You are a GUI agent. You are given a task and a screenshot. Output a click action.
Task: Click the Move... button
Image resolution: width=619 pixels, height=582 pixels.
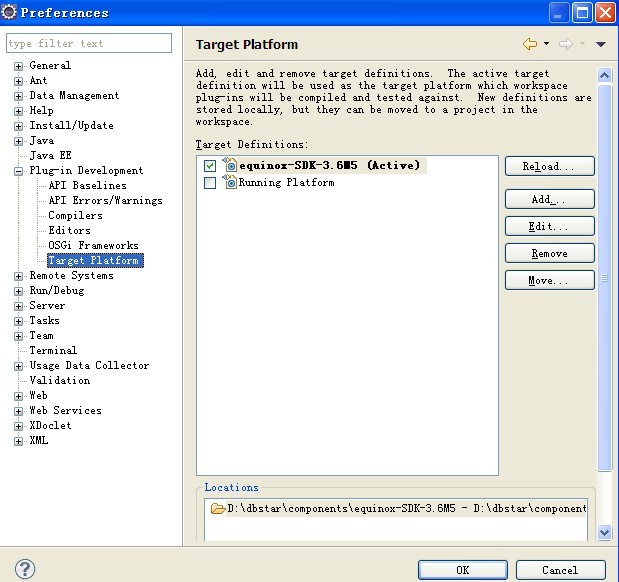click(550, 280)
